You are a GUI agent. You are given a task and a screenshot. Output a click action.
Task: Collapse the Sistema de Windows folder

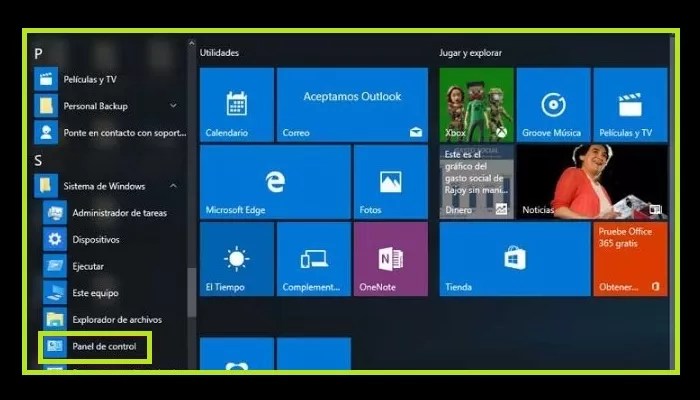click(x=173, y=186)
